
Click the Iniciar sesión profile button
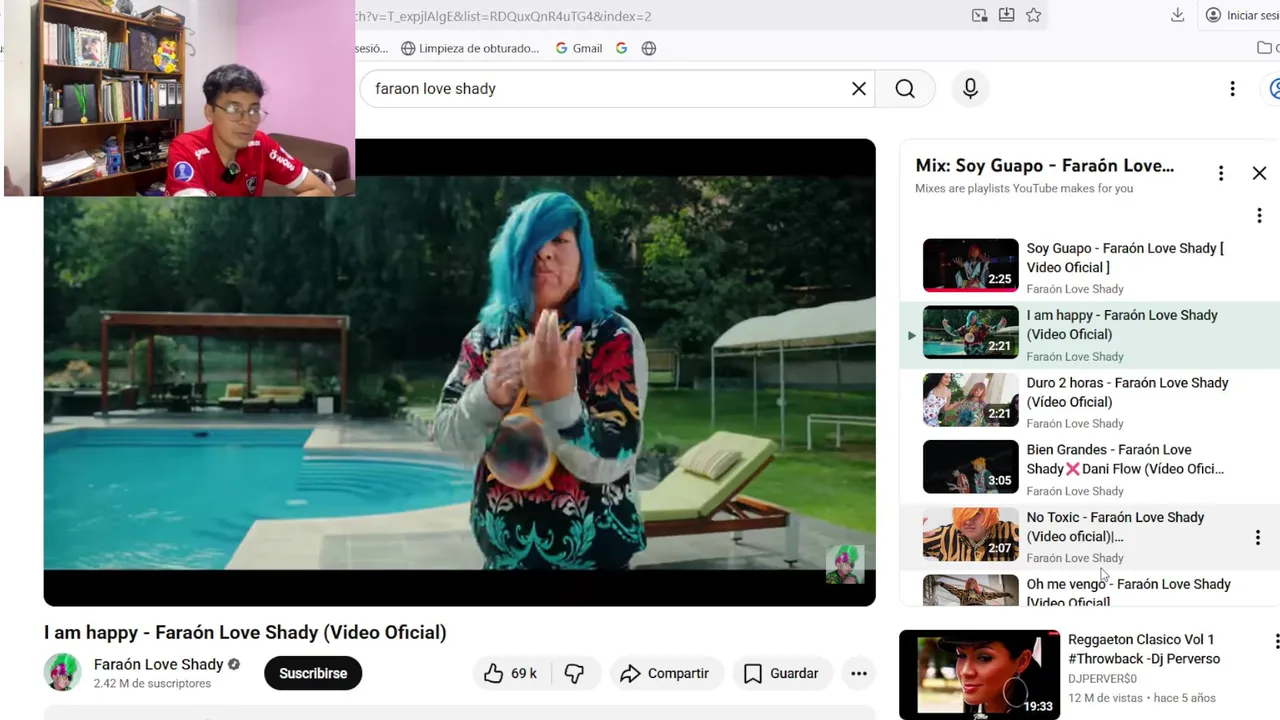pyautogui.click(x=1241, y=15)
